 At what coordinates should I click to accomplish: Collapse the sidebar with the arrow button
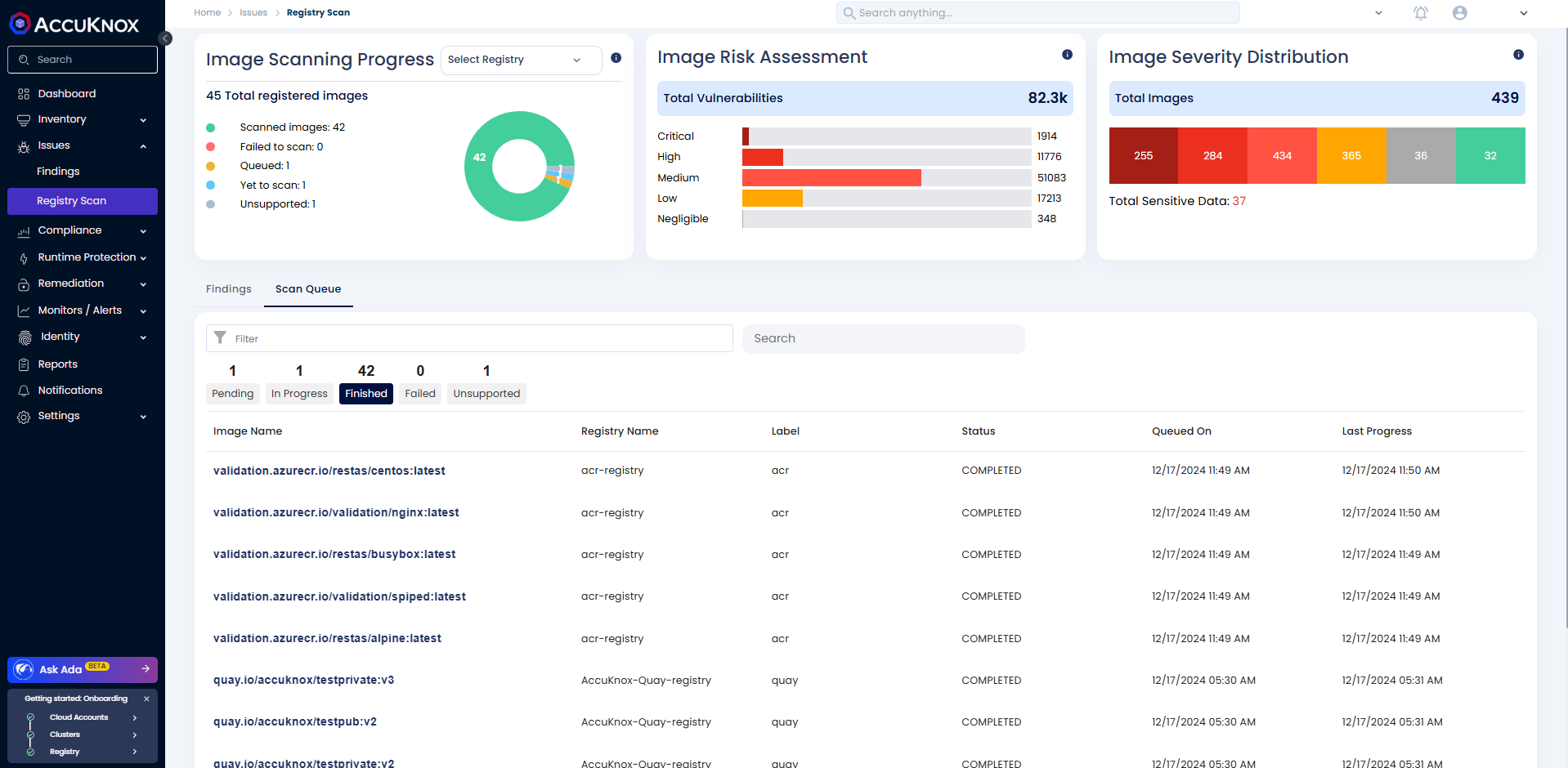[165, 38]
